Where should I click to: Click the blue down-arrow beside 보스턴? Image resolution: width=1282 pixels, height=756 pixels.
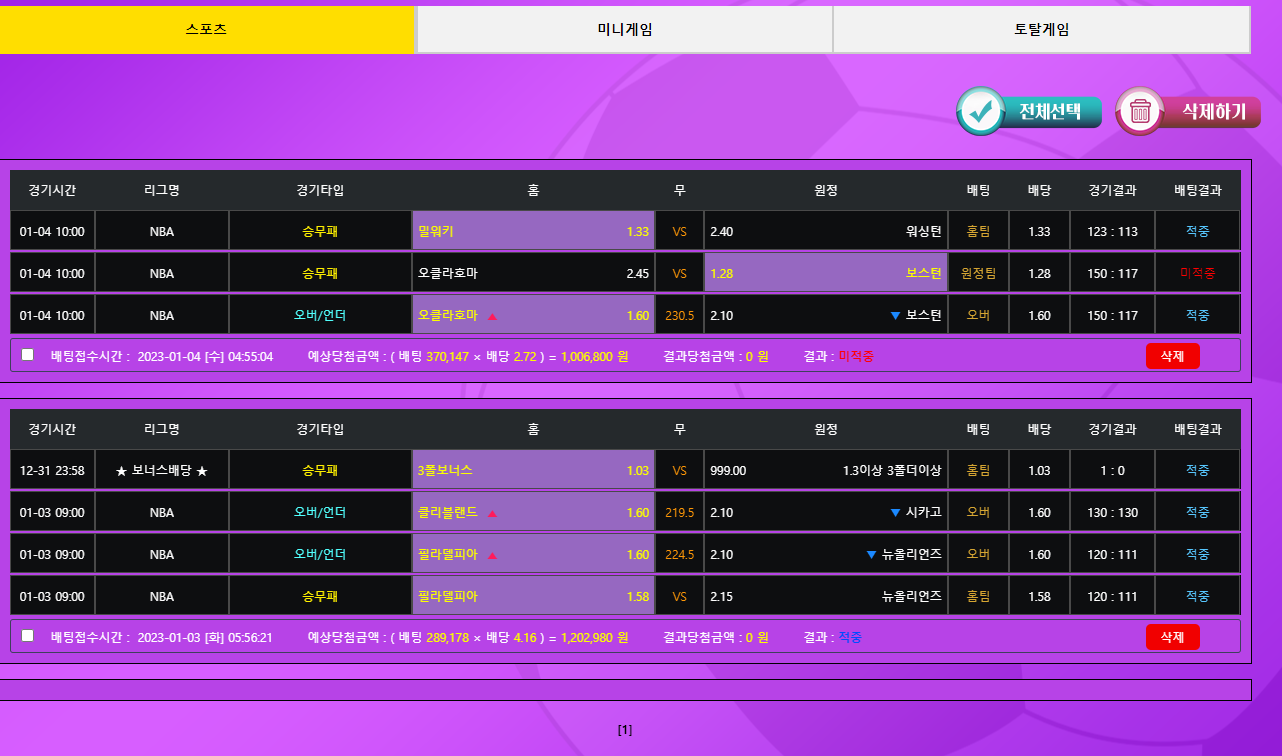[x=895, y=316]
